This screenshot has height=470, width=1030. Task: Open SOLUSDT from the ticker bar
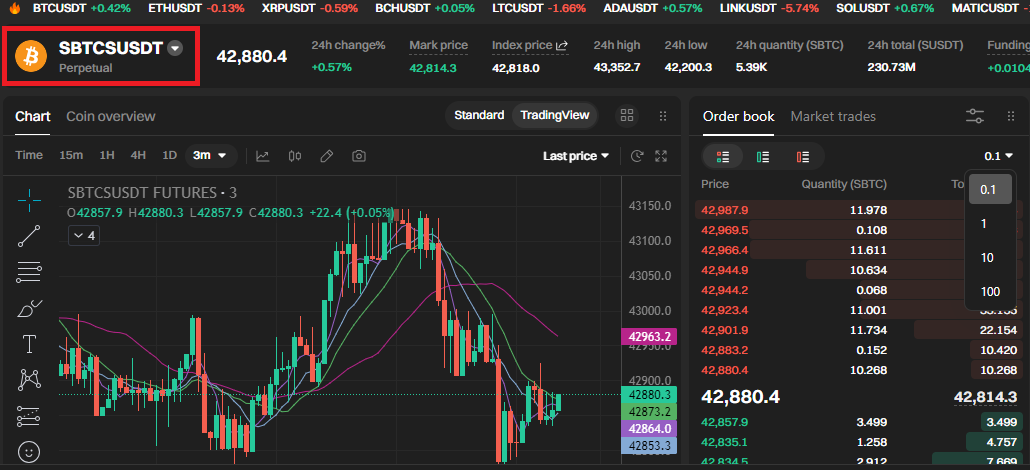(x=885, y=9)
